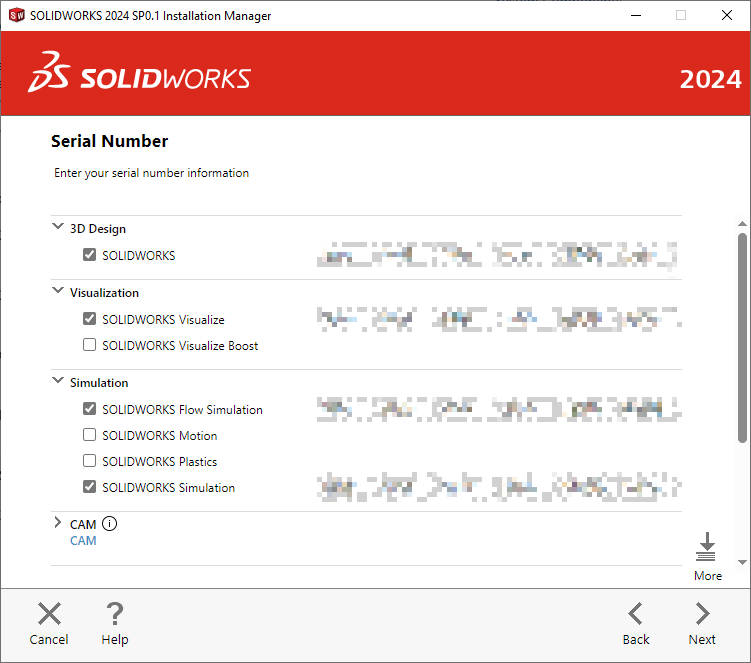751x663 pixels.
Task: Click the SW app icon in title bar
Action: [16, 16]
